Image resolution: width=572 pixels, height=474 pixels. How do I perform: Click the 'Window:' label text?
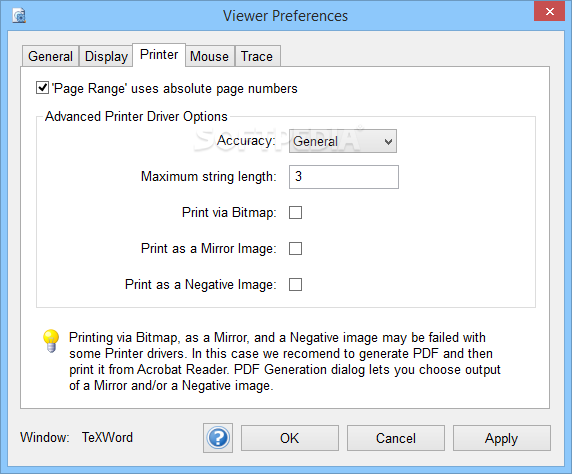click(45, 437)
